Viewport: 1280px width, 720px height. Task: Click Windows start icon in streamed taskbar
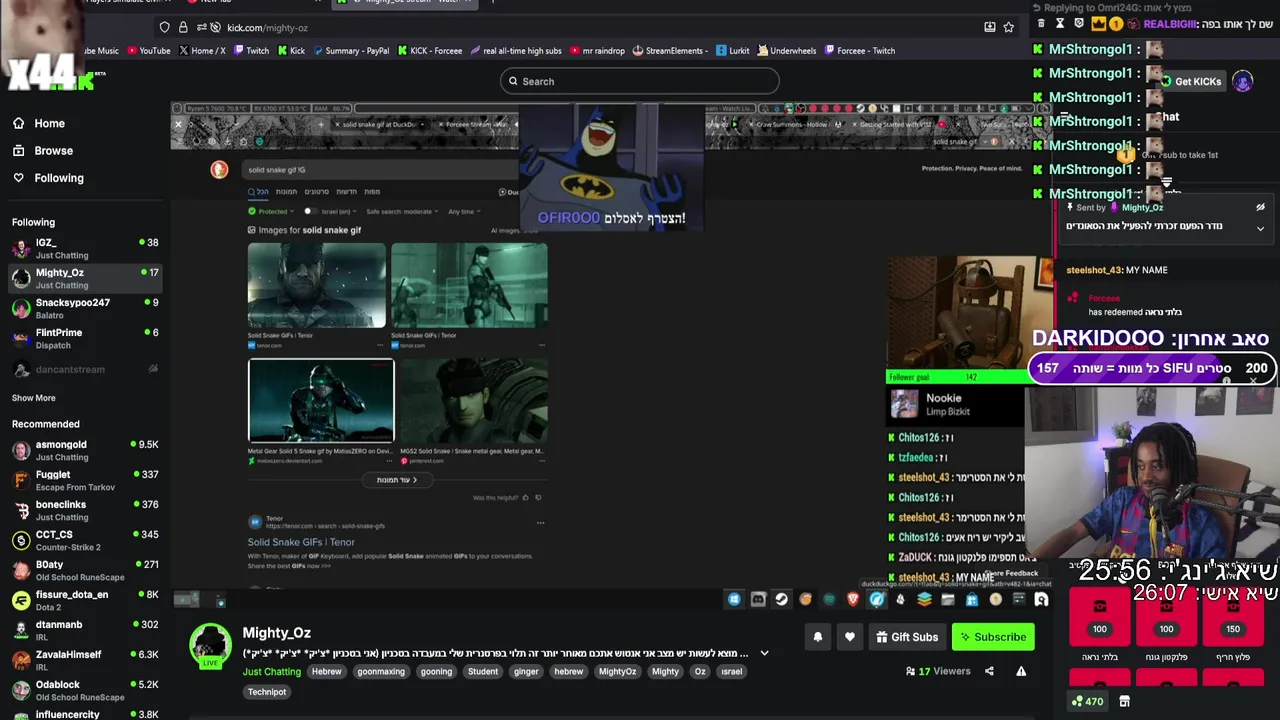pos(734,599)
